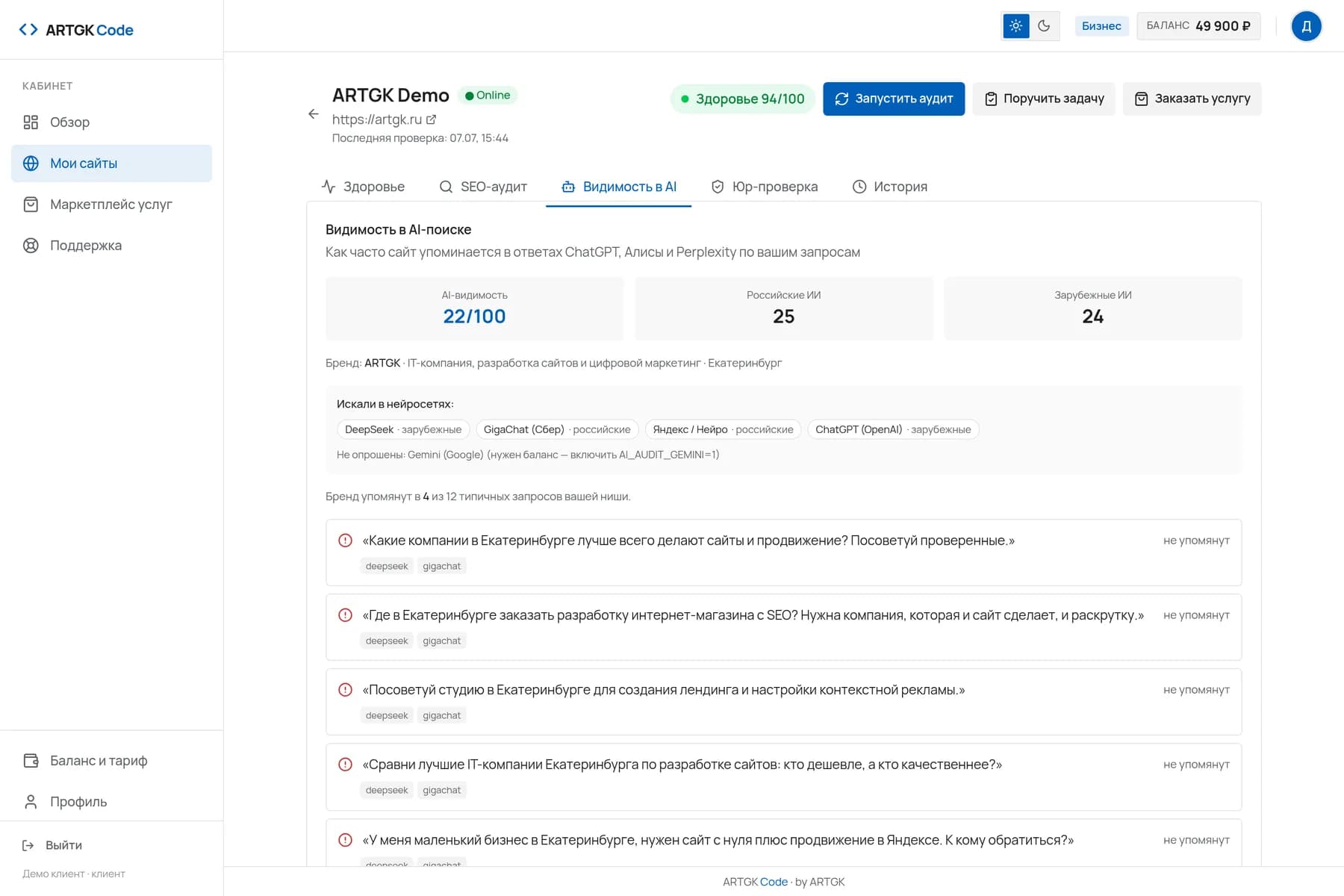This screenshot has height=896, width=1344.
Task: Click the Здоровье 94/100 badge
Action: pos(742,99)
